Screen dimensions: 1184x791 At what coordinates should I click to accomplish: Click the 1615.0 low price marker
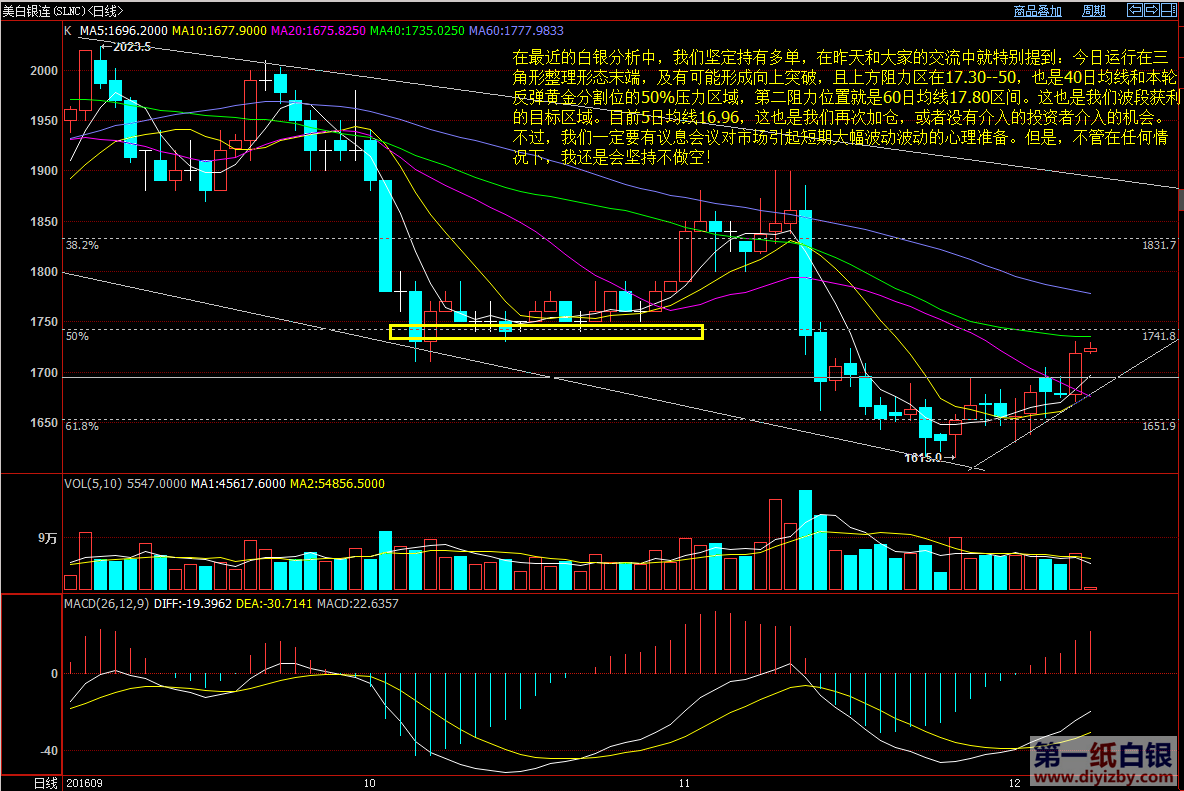tap(923, 457)
